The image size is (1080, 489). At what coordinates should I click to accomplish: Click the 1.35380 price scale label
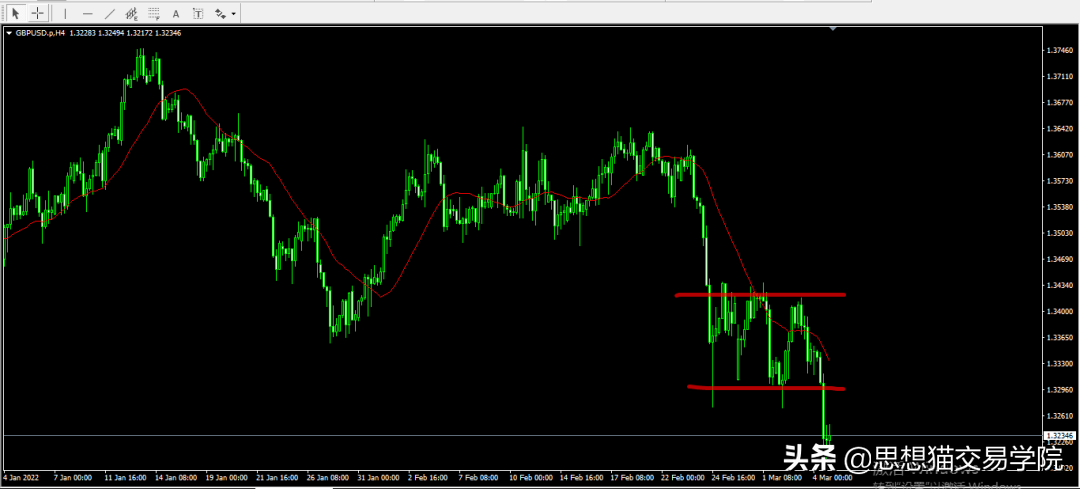point(1059,207)
